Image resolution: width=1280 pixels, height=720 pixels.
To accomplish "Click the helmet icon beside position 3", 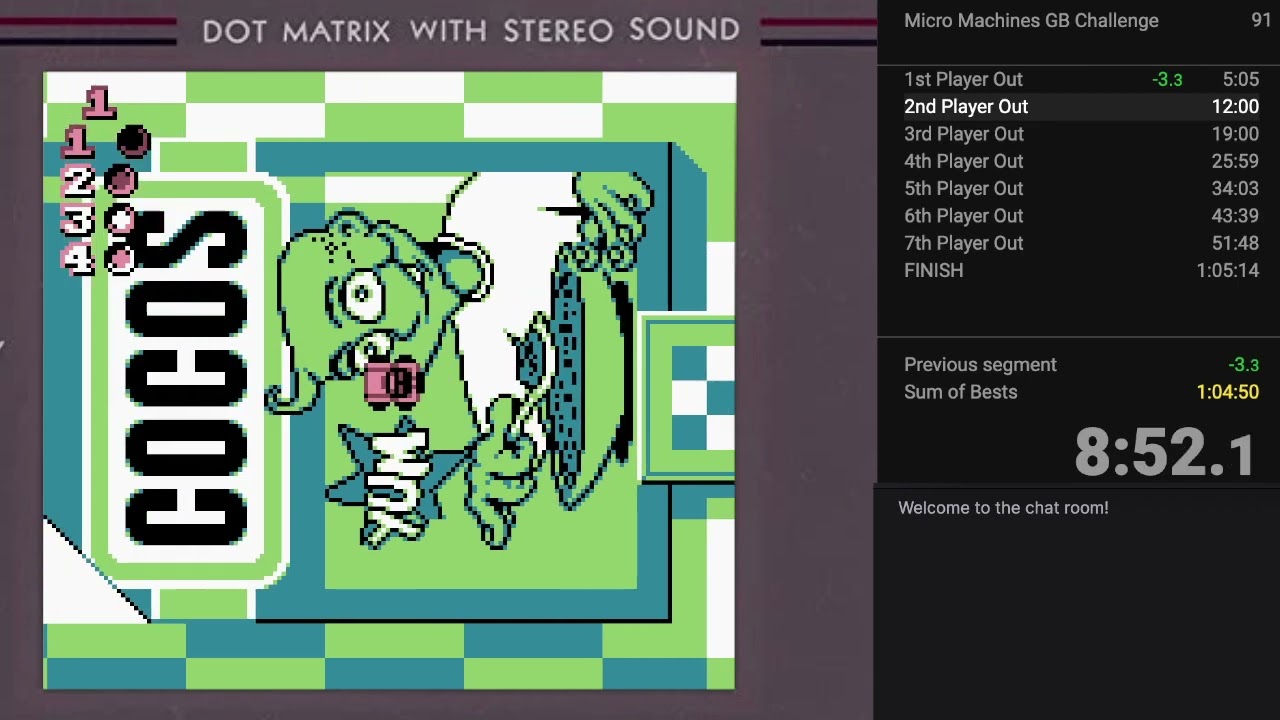I will coord(121,220).
